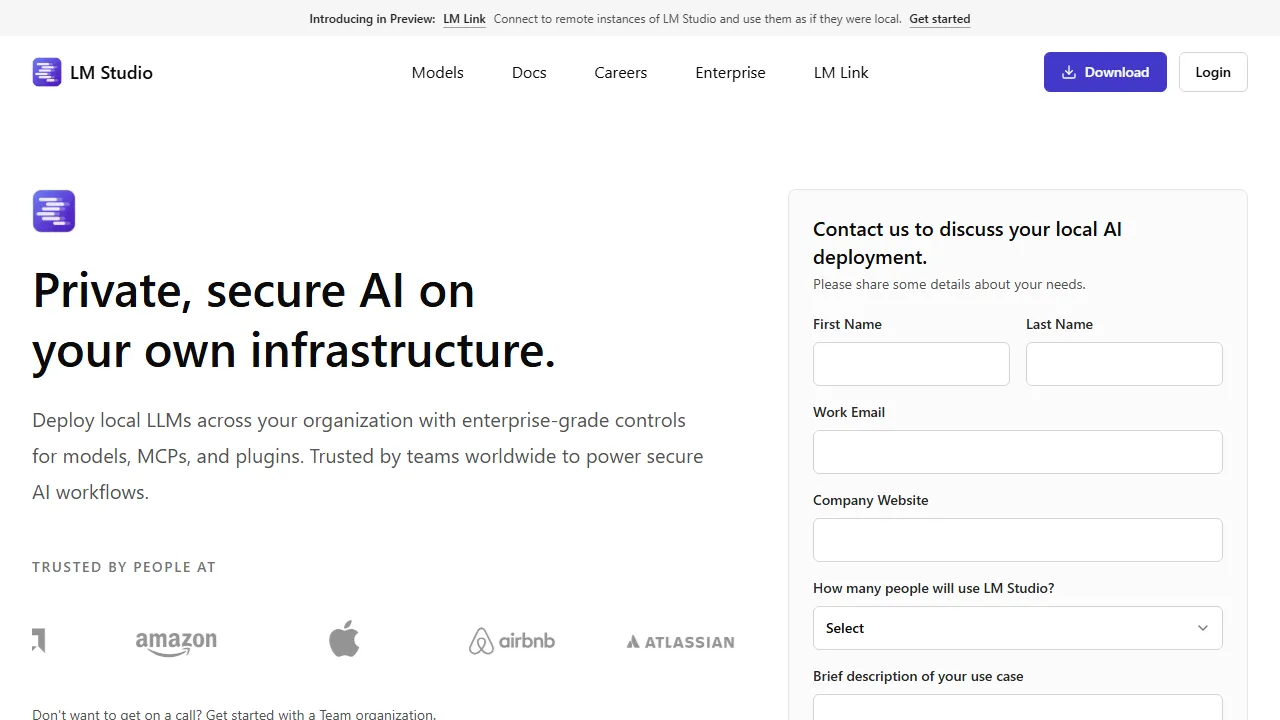The height and width of the screenshot is (720, 1280).
Task: Click the large LM Studio hero logo
Action: coord(54,211)
